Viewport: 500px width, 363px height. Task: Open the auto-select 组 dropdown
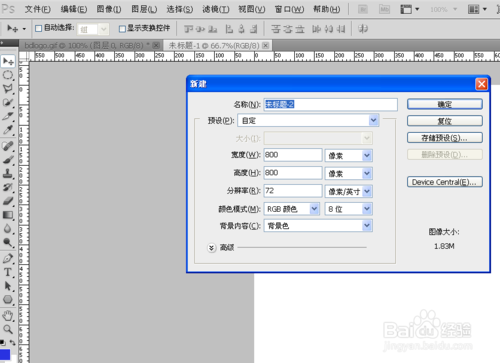104,29
